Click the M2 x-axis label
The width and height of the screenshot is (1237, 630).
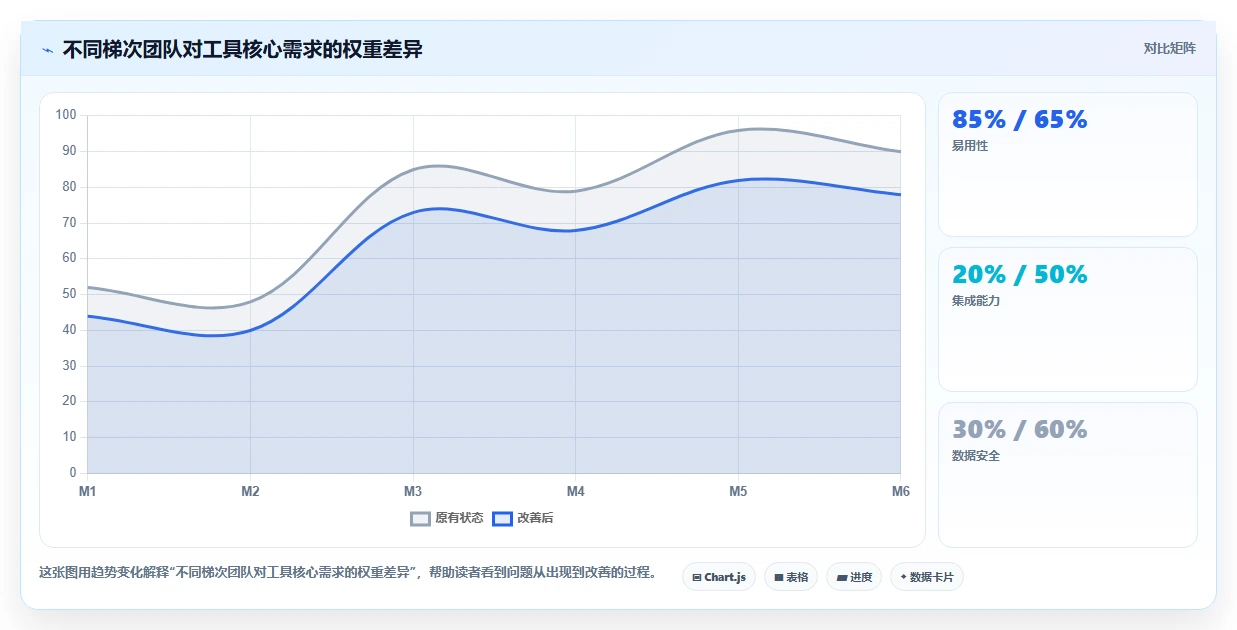click(x=250, y=491)
